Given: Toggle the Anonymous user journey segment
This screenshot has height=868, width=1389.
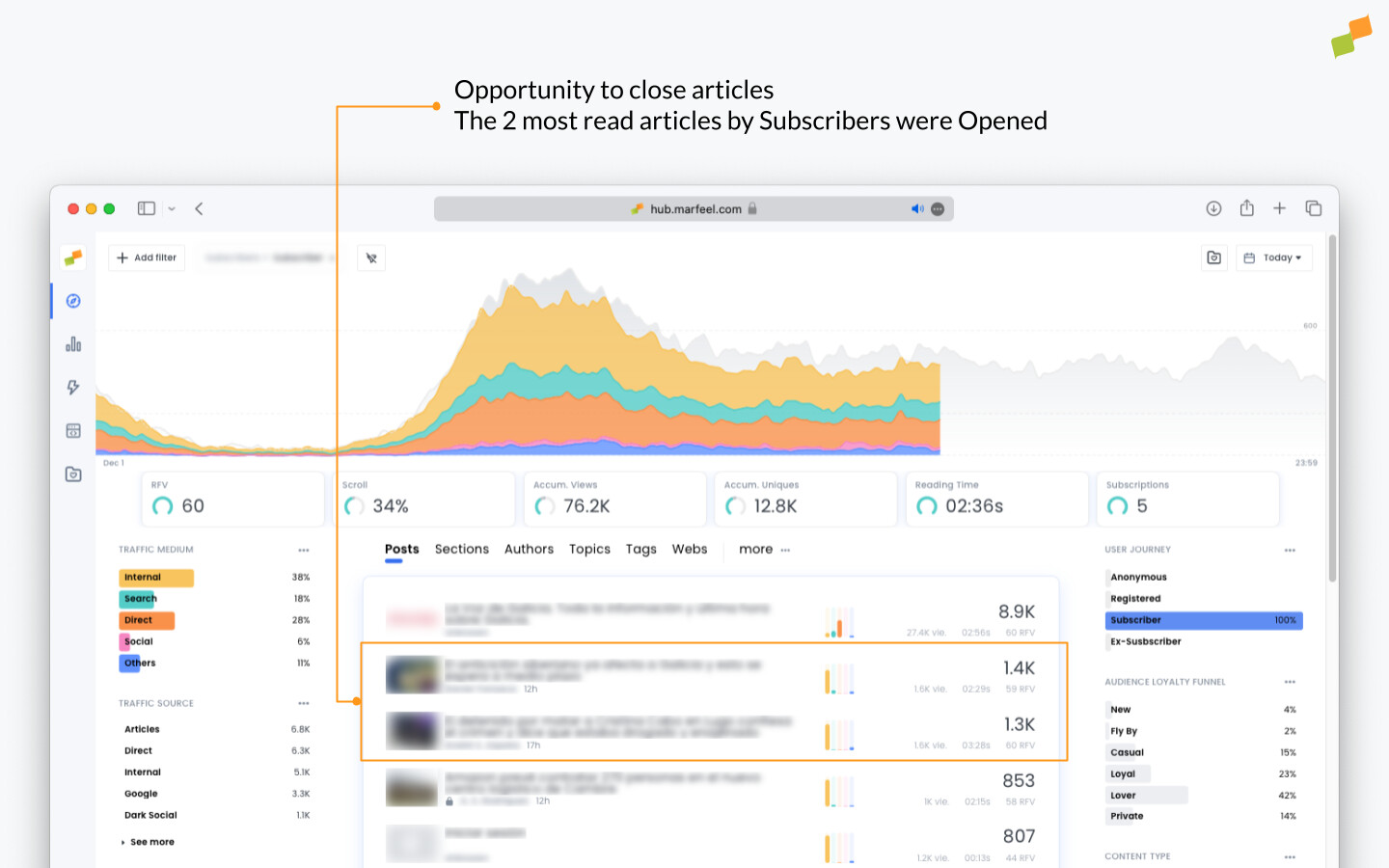Looking at the screenshot, I should click(1139, 577).
